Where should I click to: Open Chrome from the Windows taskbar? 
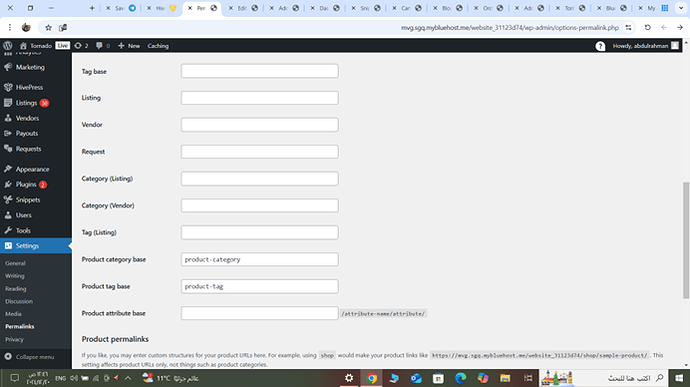coord(371,378)
